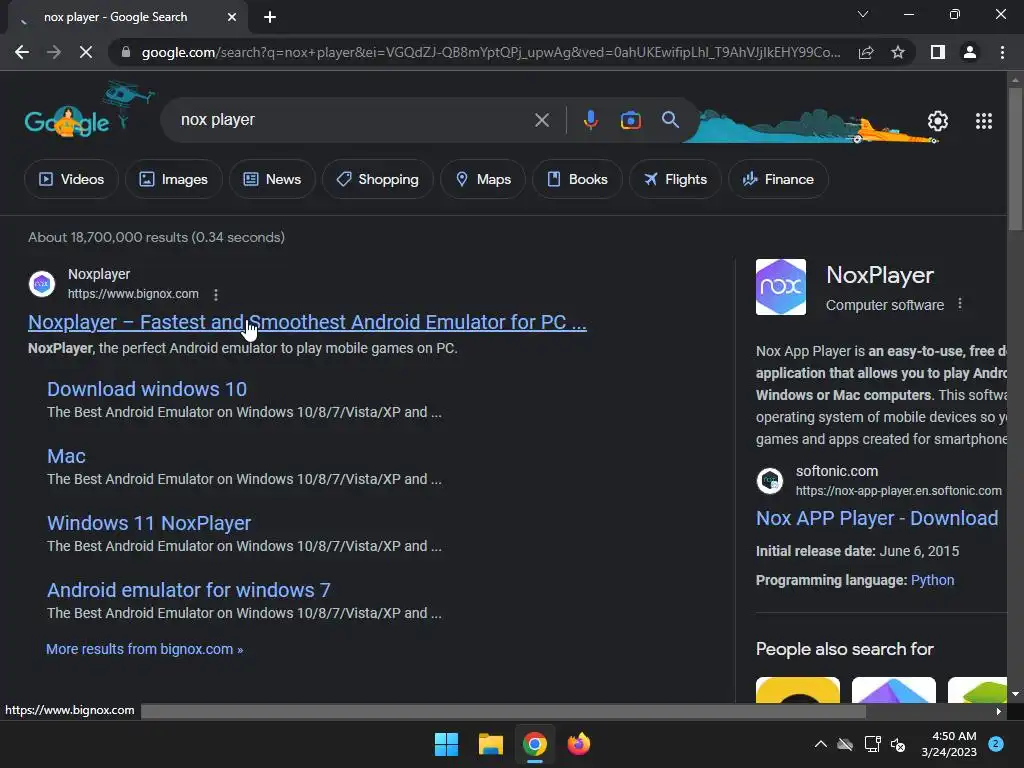Open the Nox APP Player - Download link
This screenshot has width=1024, height=768.
point(876,518)
